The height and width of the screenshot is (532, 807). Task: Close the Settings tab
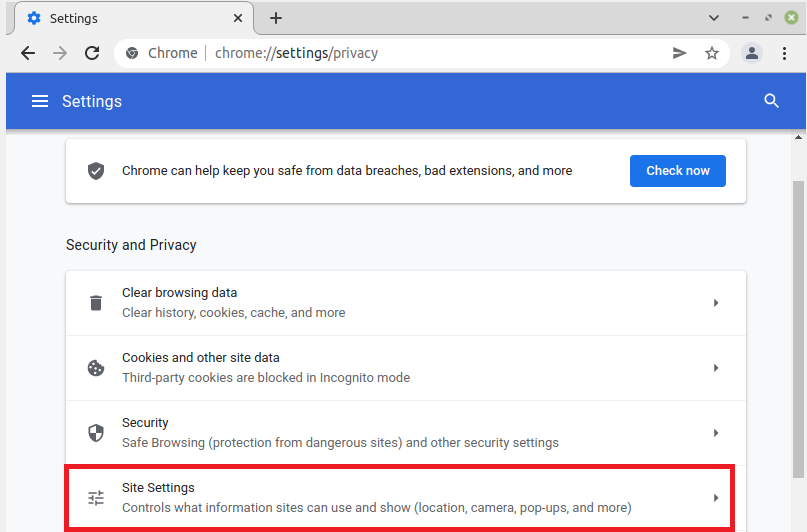[238, 18]
